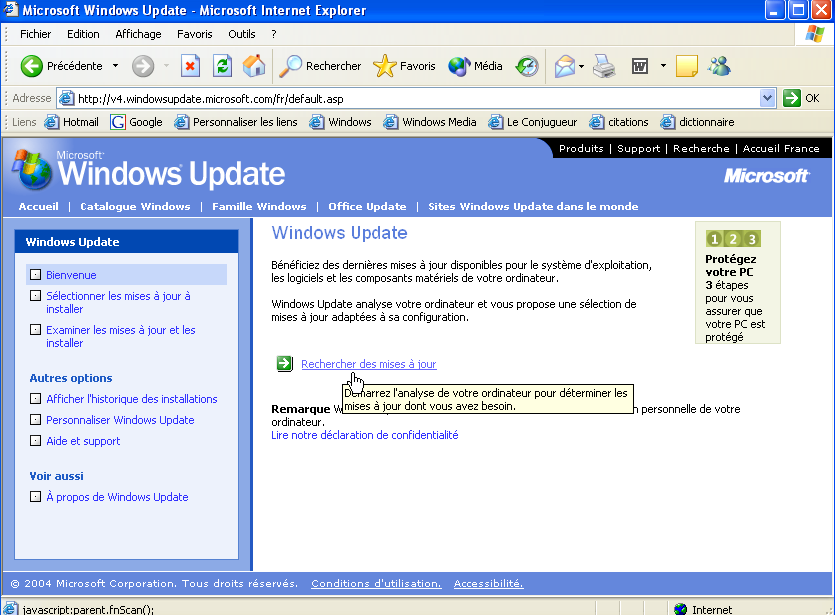The image size is (835, 615).
Task: Open the Hotmail links bar shortcut
Action: pyautogui.click(x=71, y=122)
